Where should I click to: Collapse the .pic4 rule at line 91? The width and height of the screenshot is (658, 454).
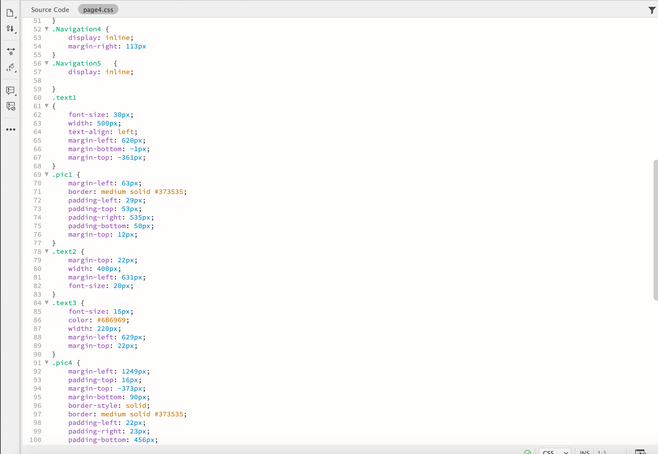[x=47, y=363]
